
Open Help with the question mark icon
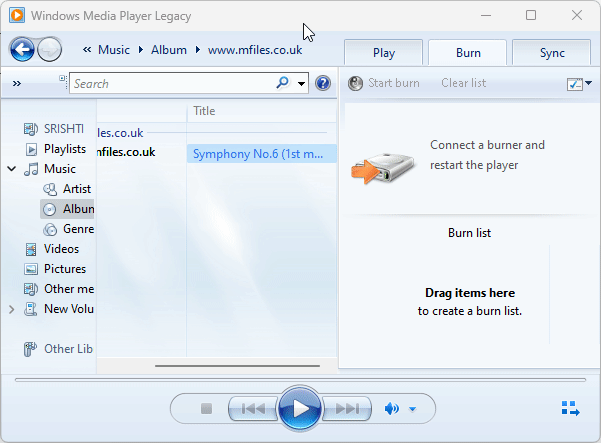click(323, 83)
